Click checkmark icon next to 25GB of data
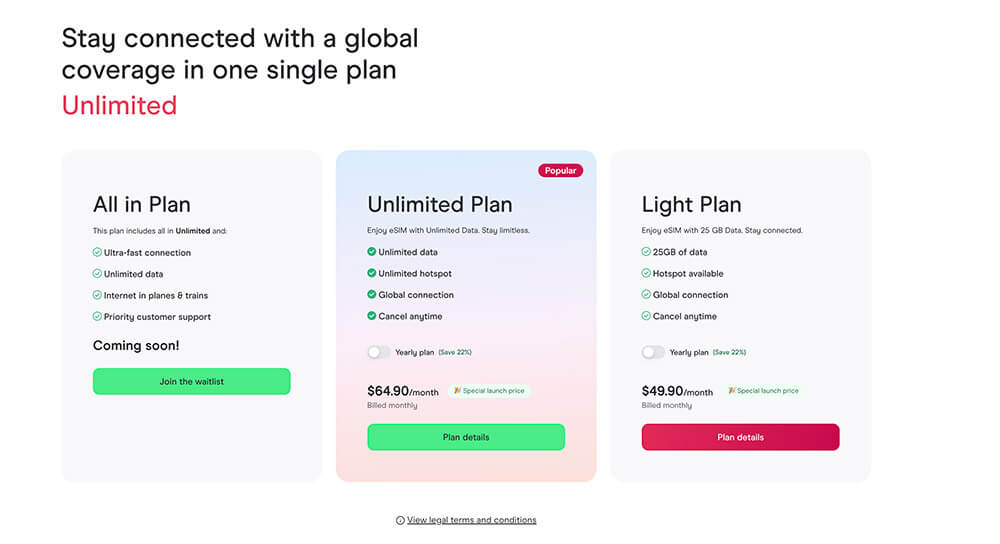The width and height of the screenshot is (1000, 544). click(646, 253)
